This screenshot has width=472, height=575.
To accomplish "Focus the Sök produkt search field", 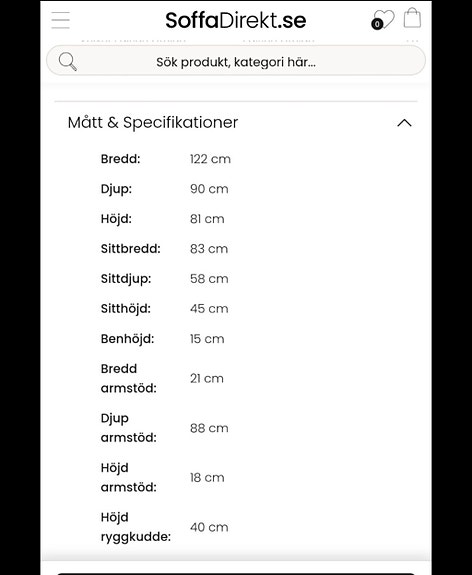I will 236,61.
